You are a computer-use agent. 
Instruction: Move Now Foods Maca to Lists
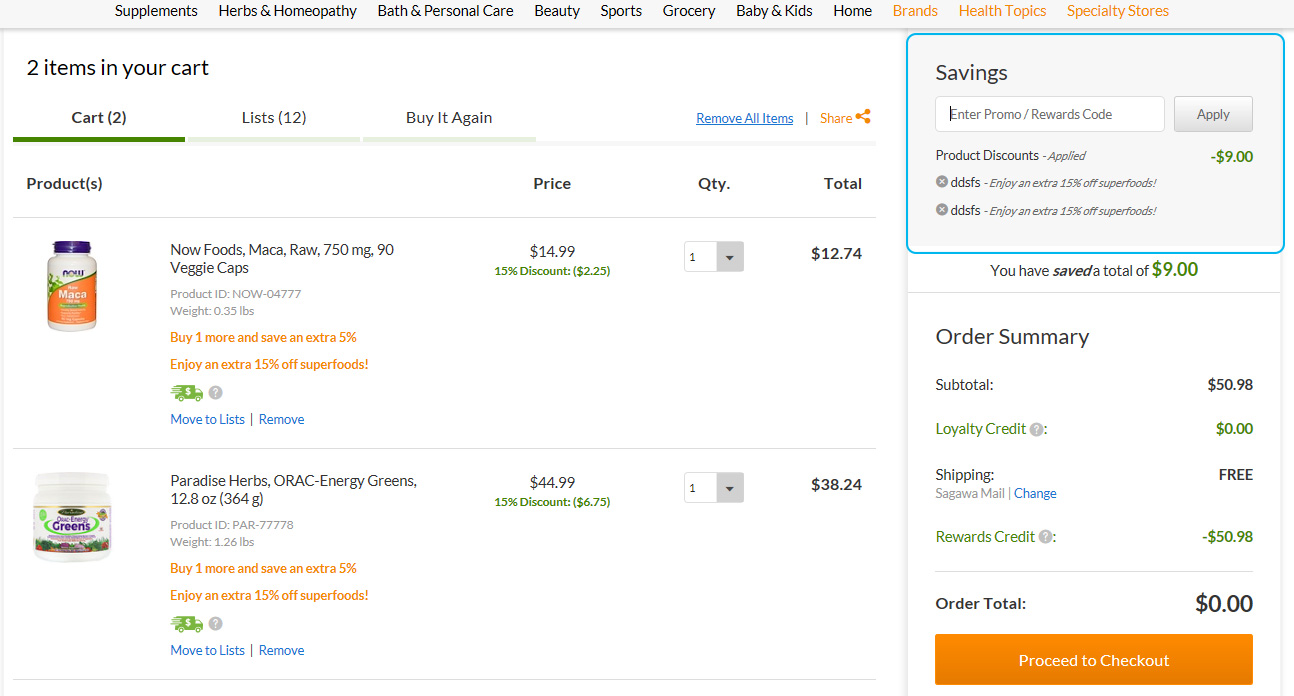pyautogui.click(x=208, y=419)
